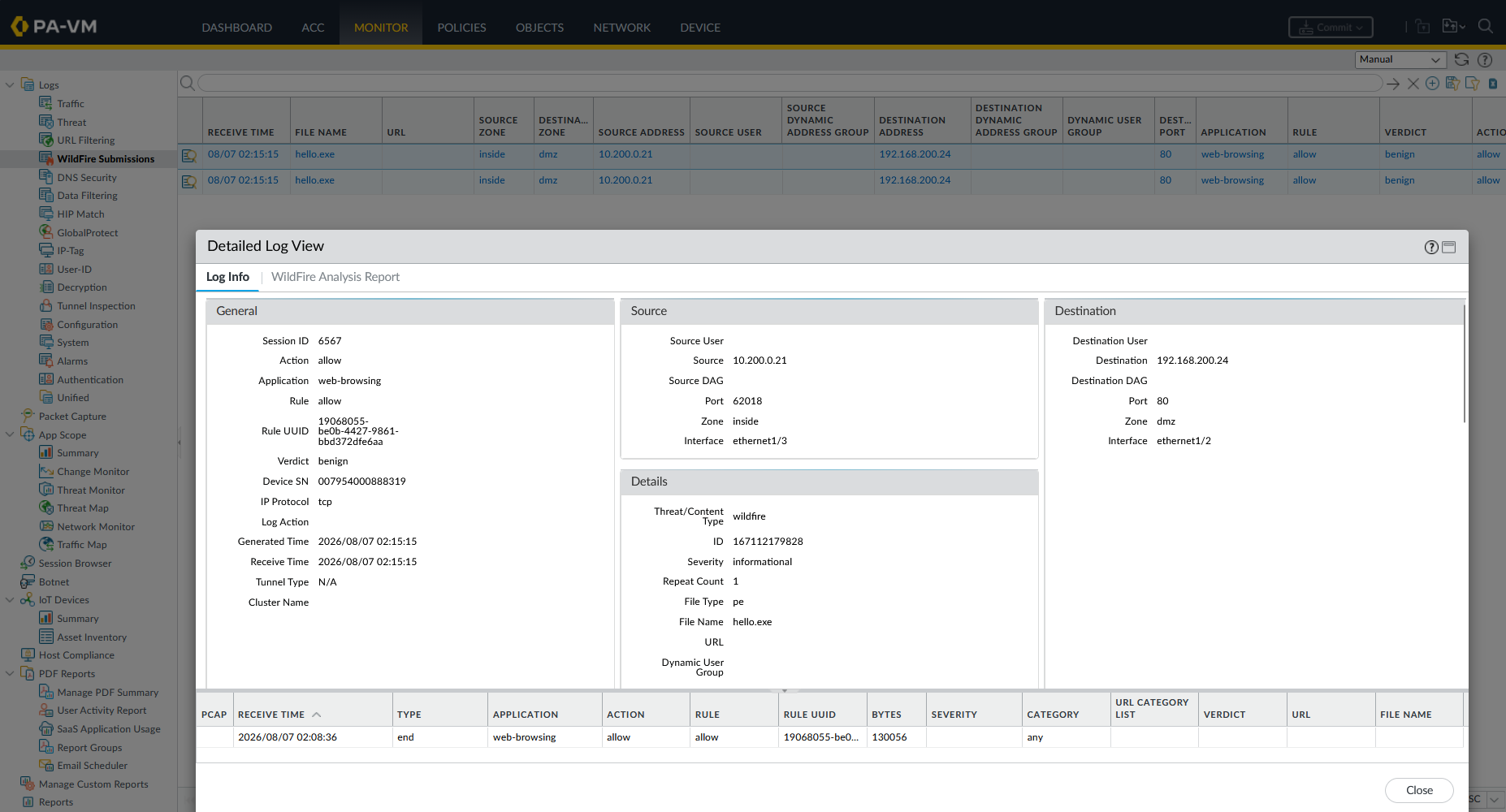This screenshot has height=812, width=1506.
Task: Open Decryption logs
Action: [x=82, y=287]
